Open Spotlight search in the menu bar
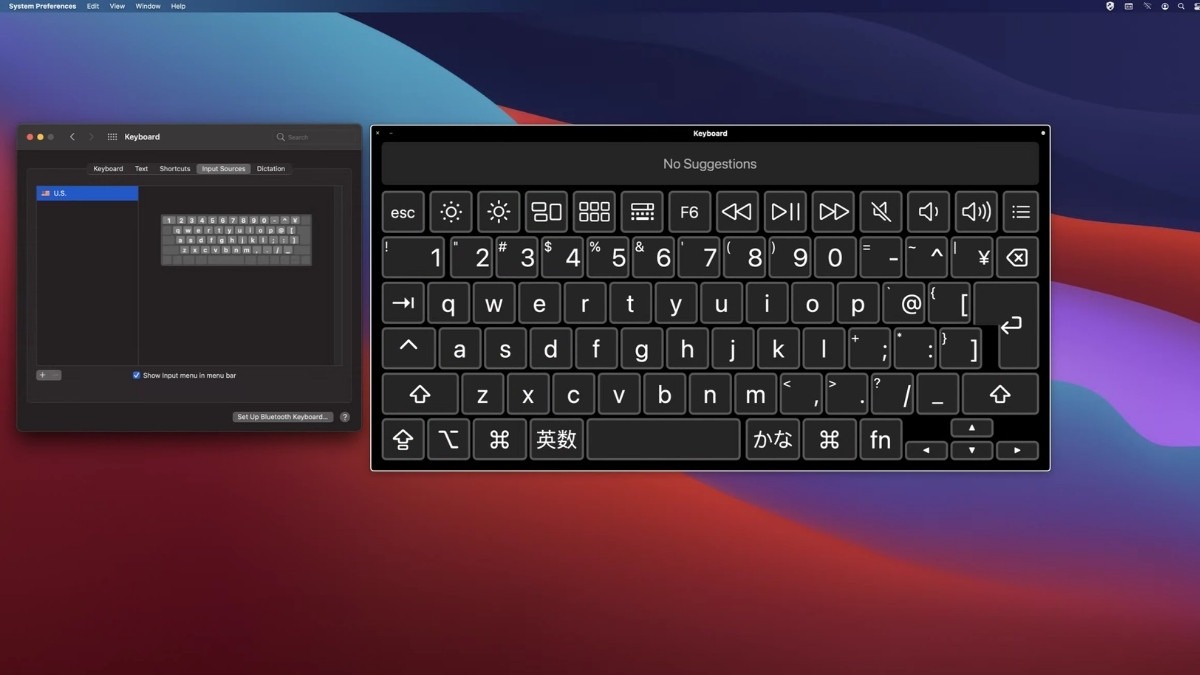 coord(1181,6)
